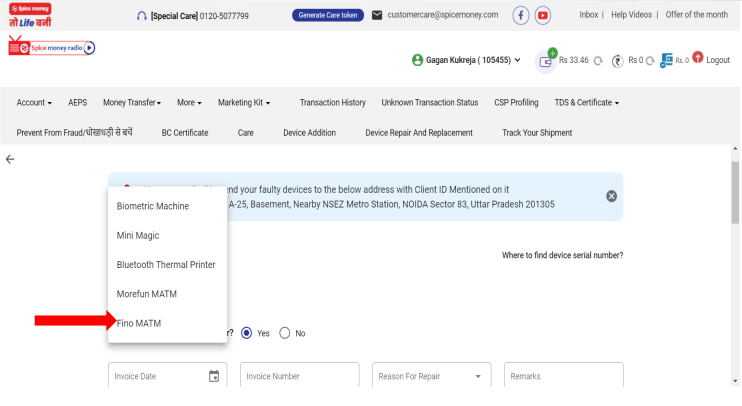742x406 pixels.
Task: Go back using the left arrow
Action: click(10, 159)
